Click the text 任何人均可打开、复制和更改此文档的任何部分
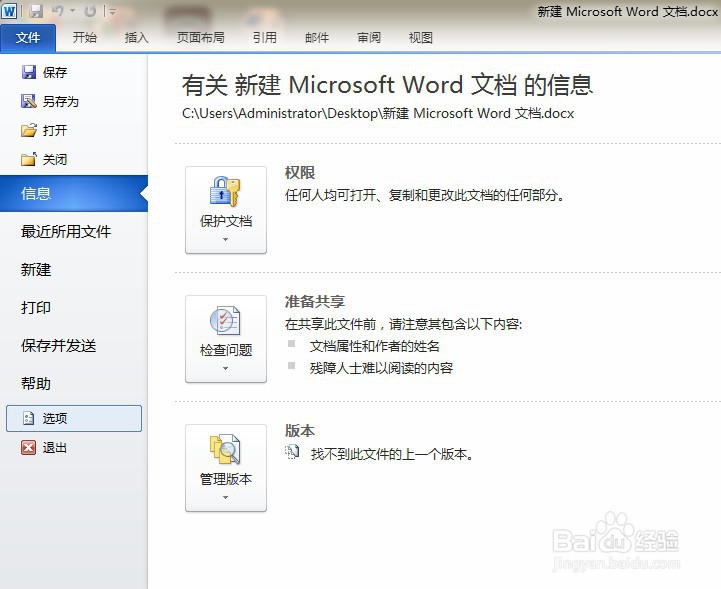This screenshot has height=589, width=721. click(424, 195)
